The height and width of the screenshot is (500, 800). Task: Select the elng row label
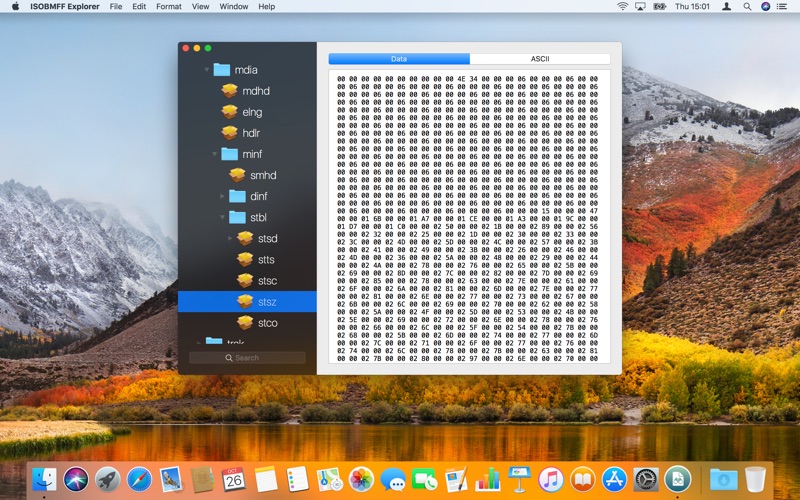[252, 112]
